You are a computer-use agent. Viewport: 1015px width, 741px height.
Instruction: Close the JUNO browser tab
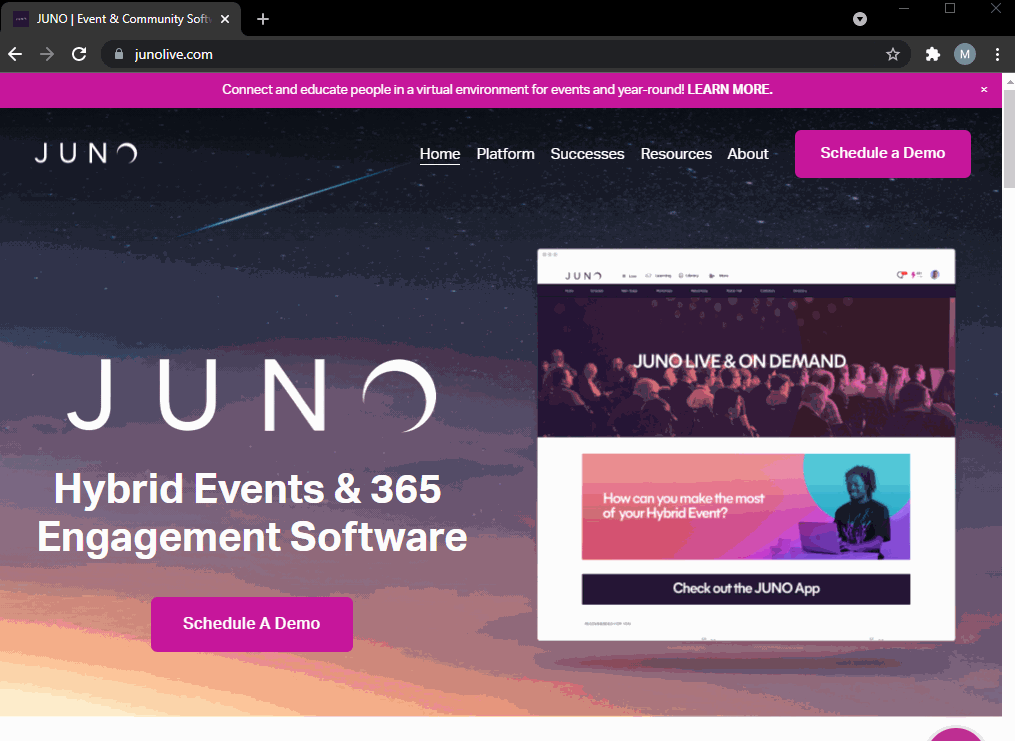click(x=225, y=19)
